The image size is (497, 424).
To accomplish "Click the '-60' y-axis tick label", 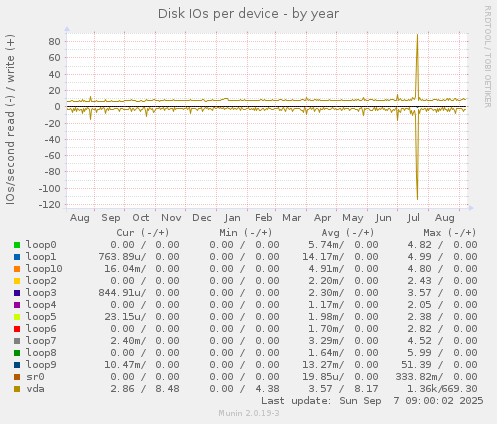I will pyautogui.click(x=52, y=156).
